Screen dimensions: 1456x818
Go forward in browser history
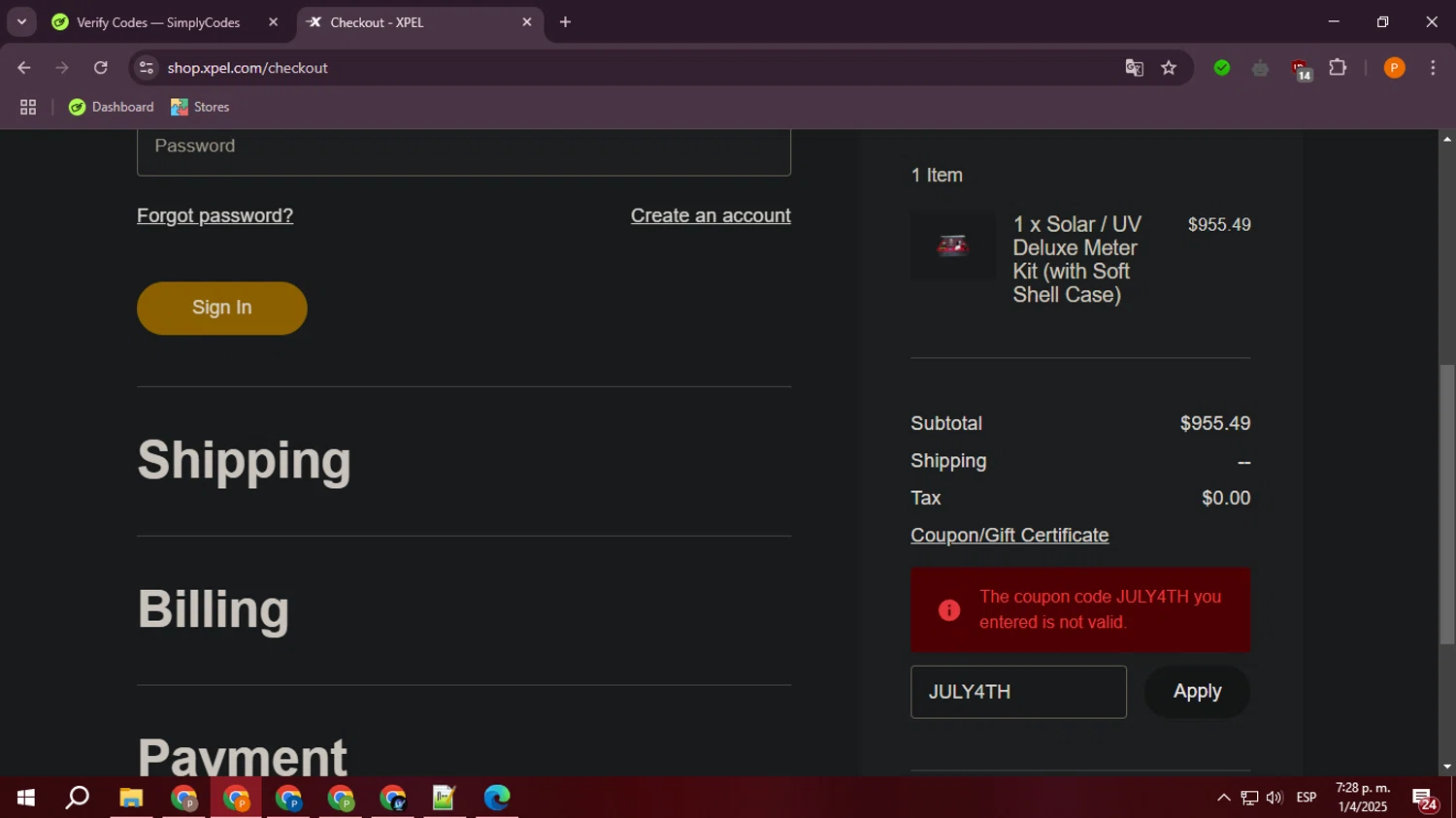pyautogui.click(x=62, y=68)
